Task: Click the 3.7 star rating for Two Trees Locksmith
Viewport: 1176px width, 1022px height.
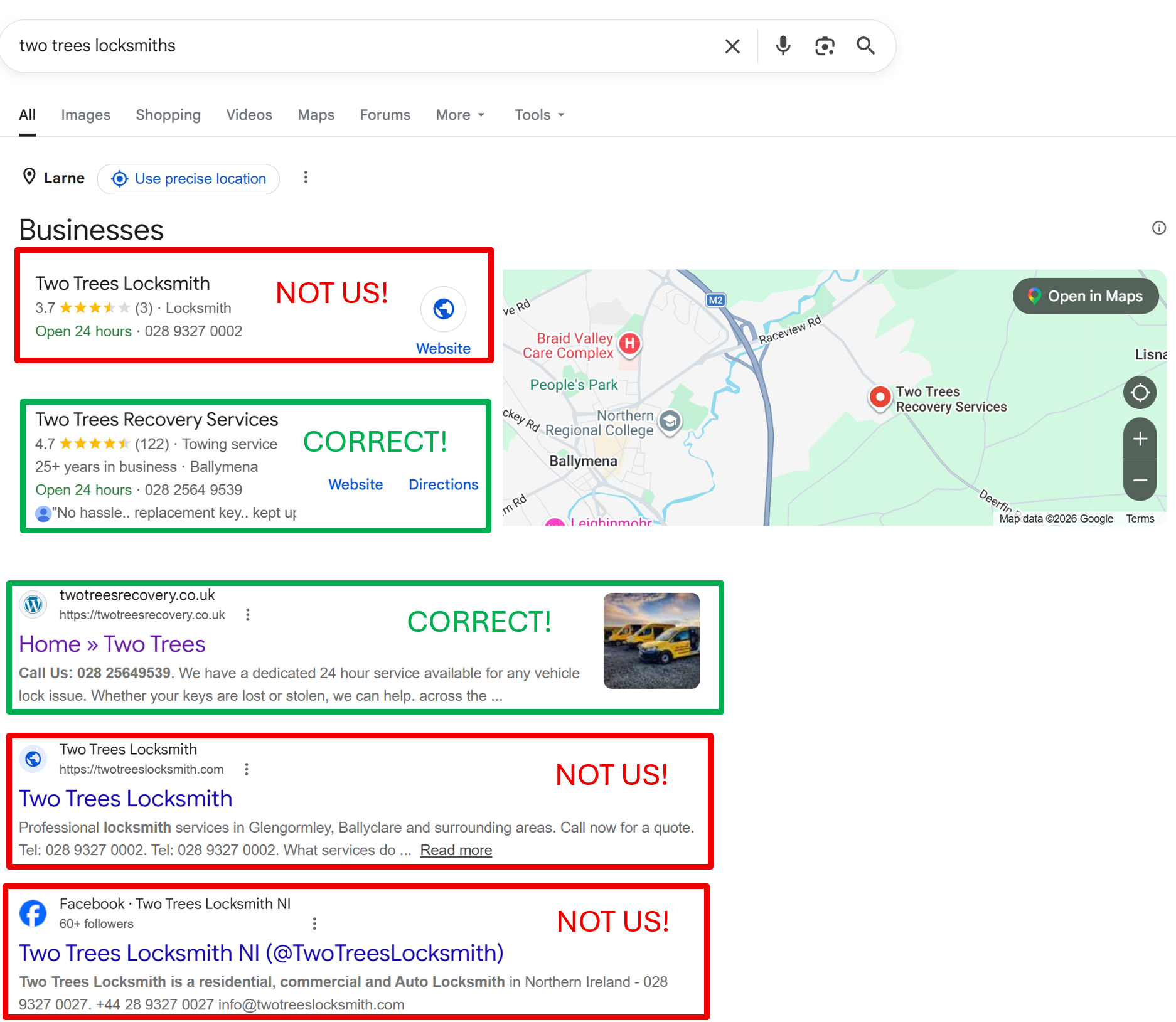Action: 82,308
